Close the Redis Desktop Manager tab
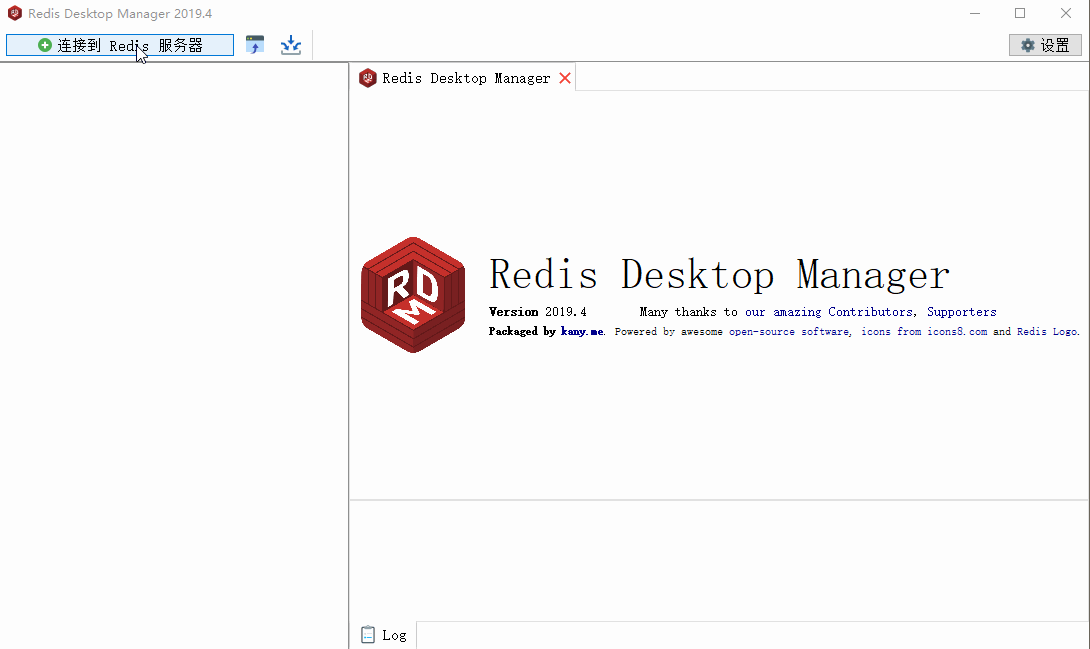 [x=565, y=78]
